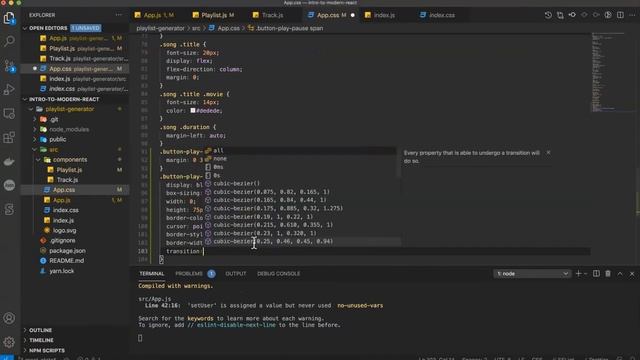640x360 pixels.
Task: Choose the 'all' autocomplete suggestion
Action: click(299, 151)
